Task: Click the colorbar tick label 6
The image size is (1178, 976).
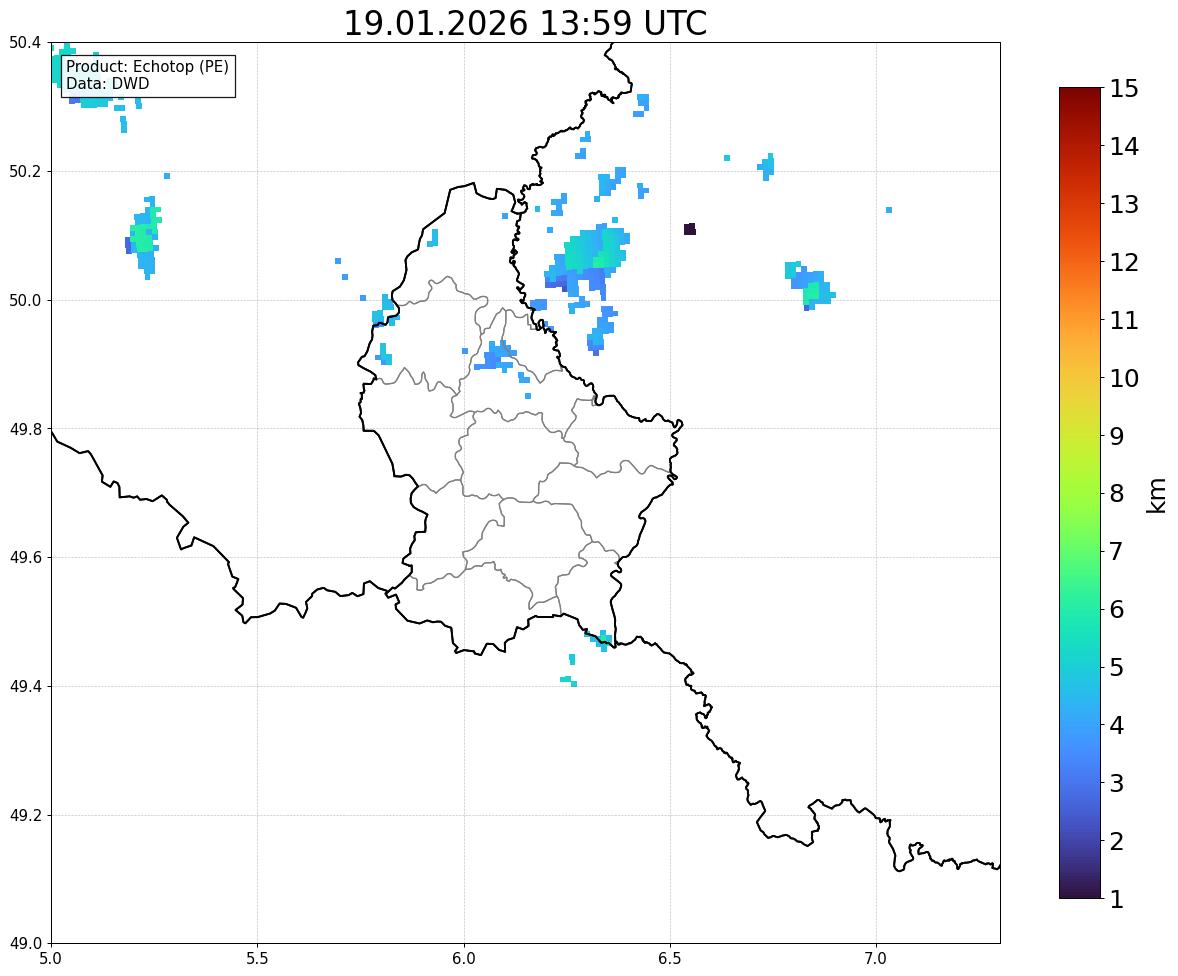Action: 1117,609
